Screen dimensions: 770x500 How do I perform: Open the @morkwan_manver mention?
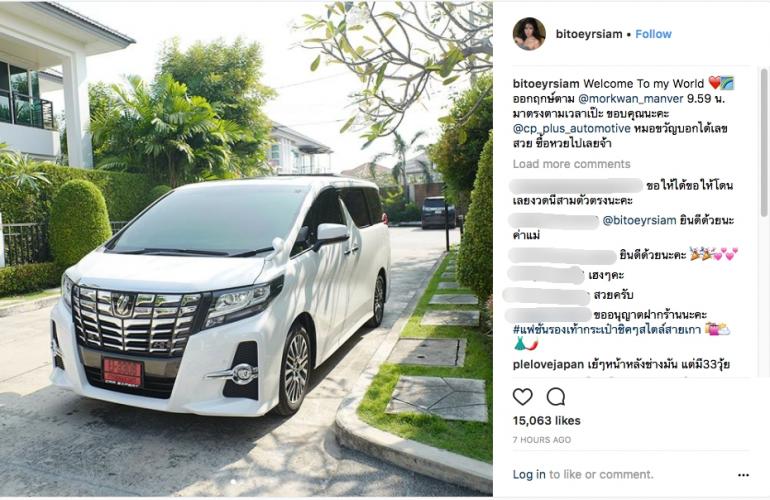631,98
